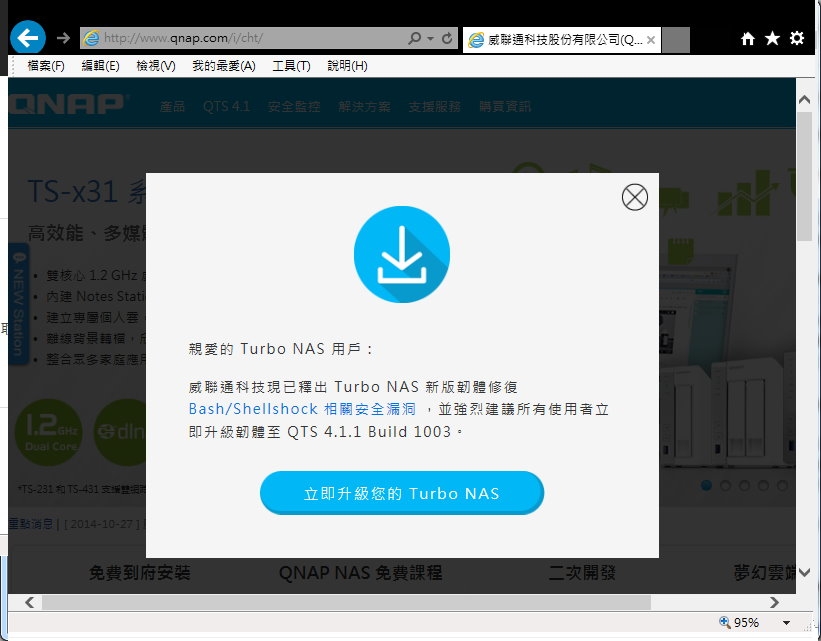Refresh the page with the reload icon
This screenshot has height=641, width=821.
pos(447,38)
